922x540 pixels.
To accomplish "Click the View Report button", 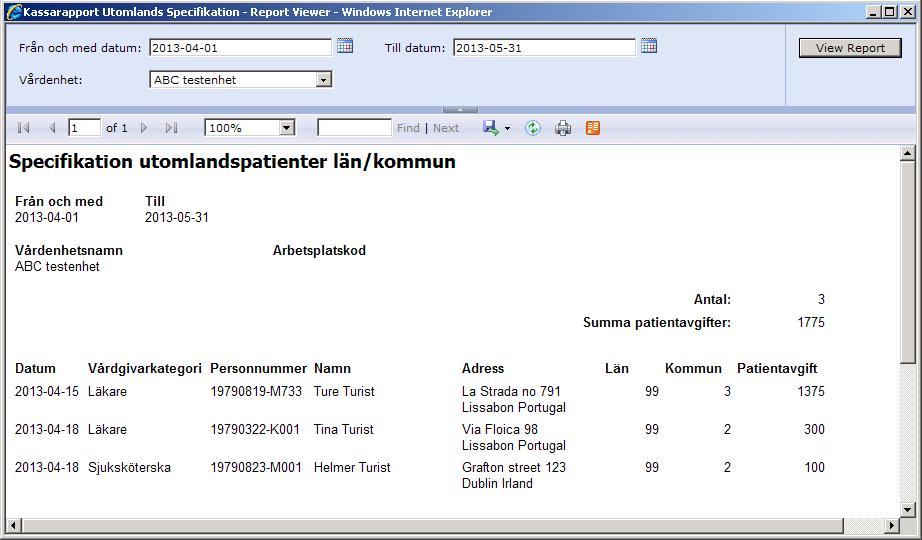I will point(850,48).
